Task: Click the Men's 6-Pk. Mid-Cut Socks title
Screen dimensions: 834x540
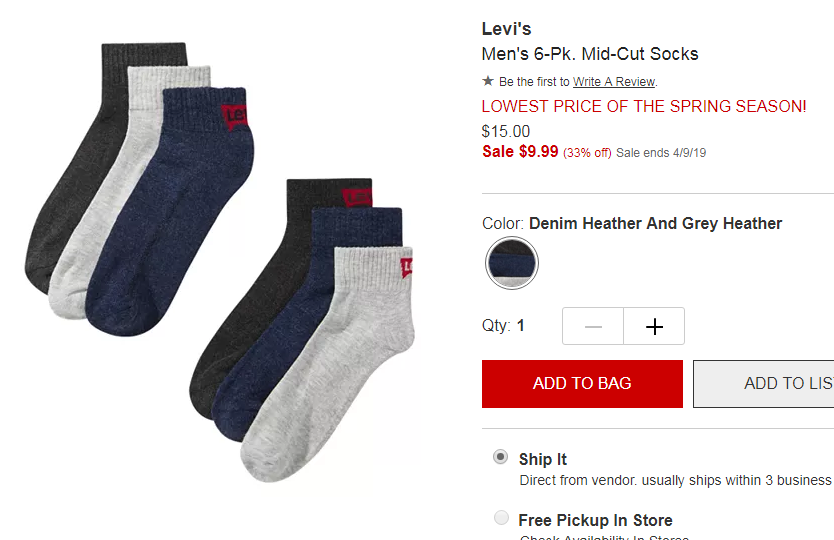Action: pyautogui.click(x=590, y=54)
